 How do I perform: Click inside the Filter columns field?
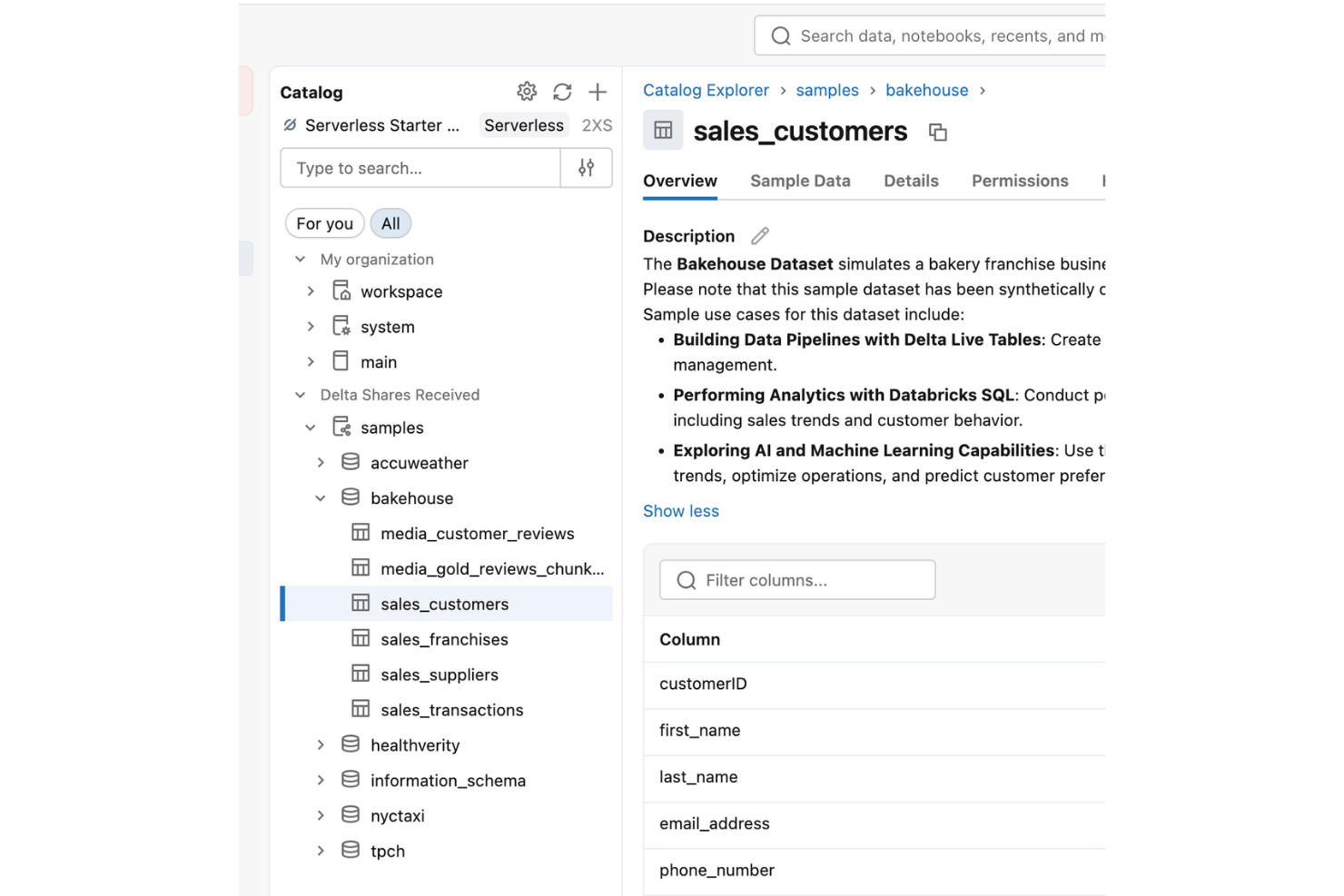(x=796, y=579)
